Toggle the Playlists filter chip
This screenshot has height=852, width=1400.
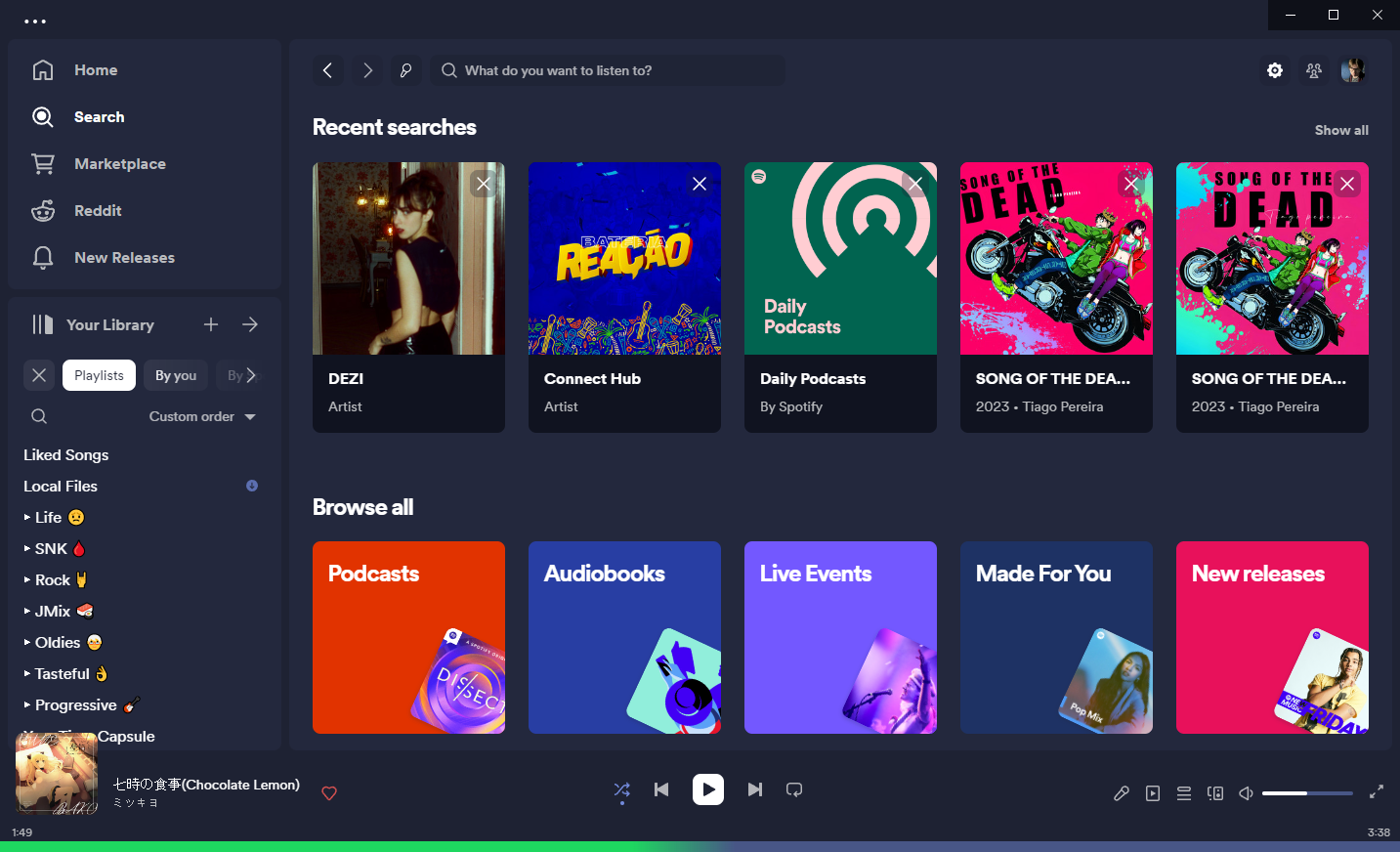100,375
